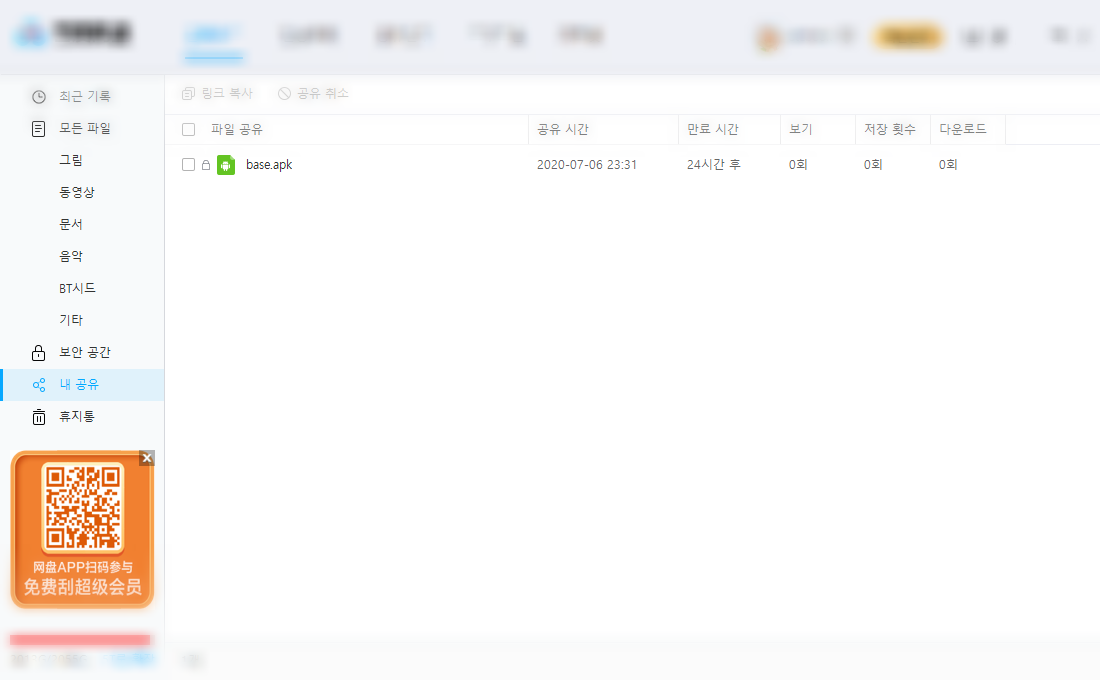Viewport: 1100px width, 680px height.
Task: Open 보안 공간
Action: click(x=84, y=352)
